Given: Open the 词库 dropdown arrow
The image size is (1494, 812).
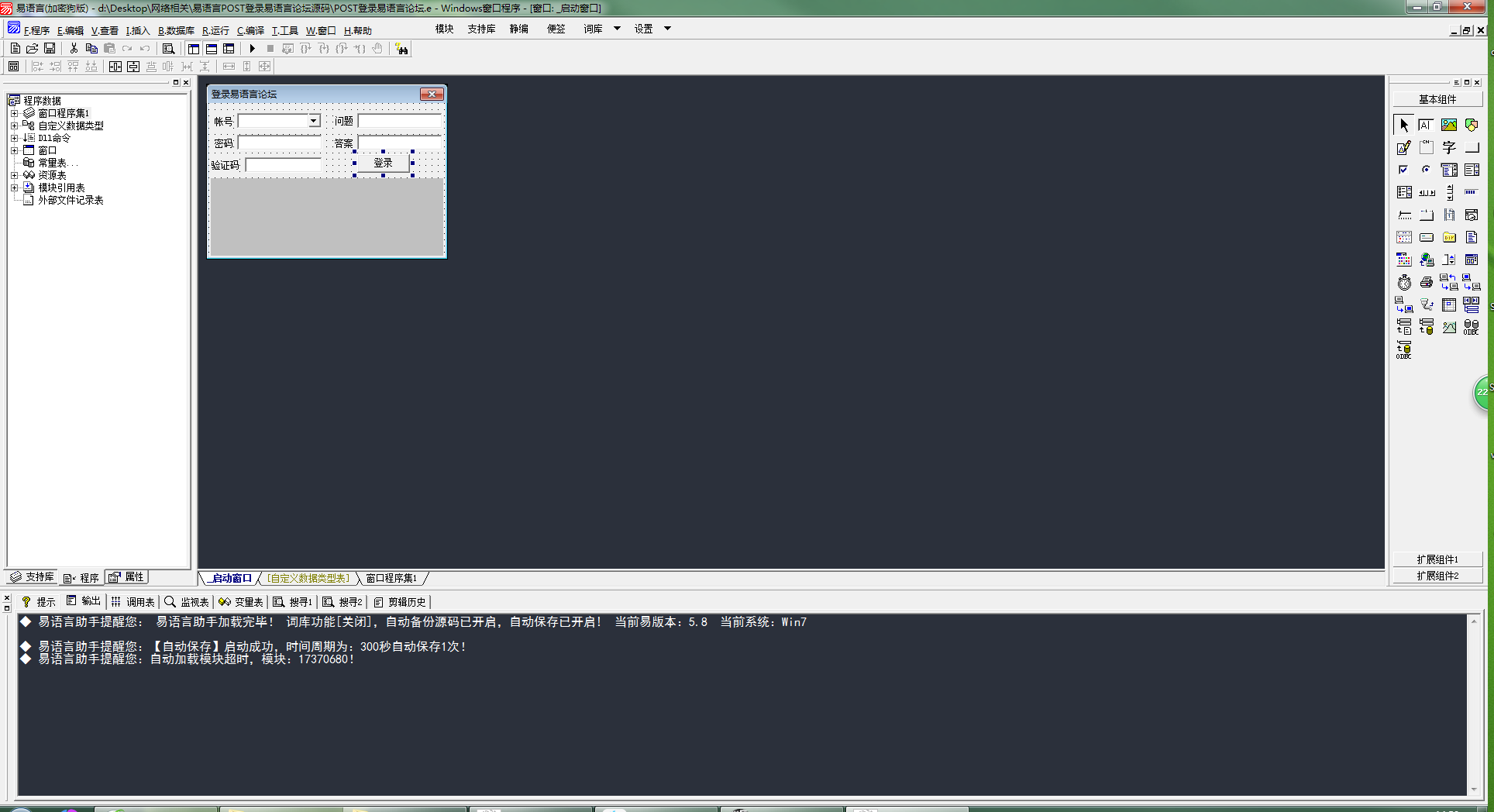Looking at the screenshot, I should [617, 29].
